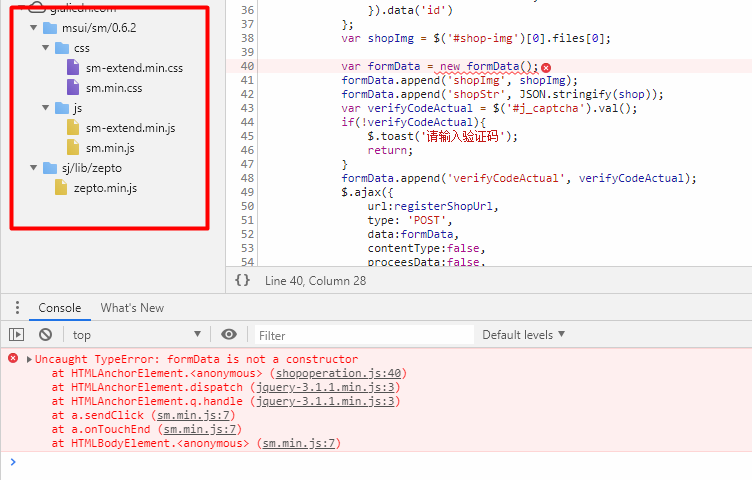Collapse the msui/sm/0.6.2 folder arrow

34,28
